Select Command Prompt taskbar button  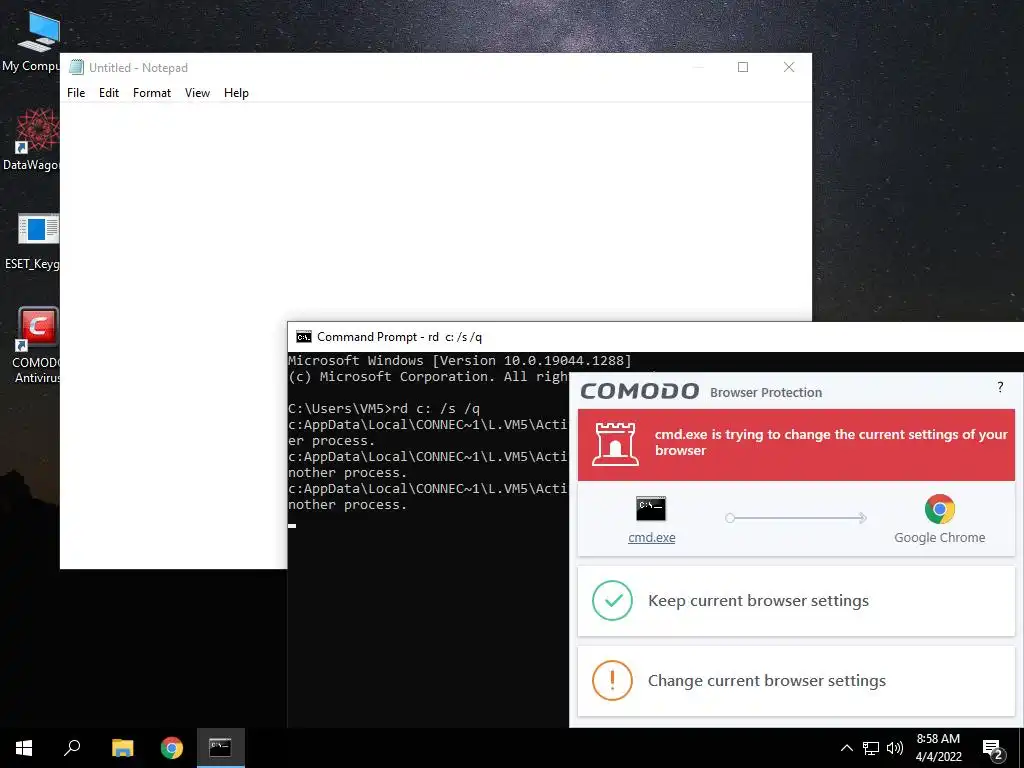click(x=221, y=748)
